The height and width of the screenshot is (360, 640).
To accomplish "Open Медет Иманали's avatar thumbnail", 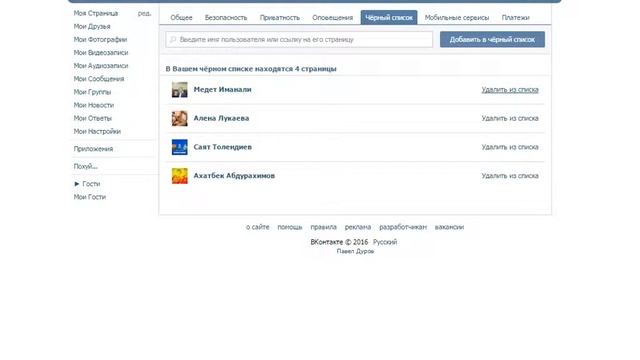I will (x=180, y=90).
